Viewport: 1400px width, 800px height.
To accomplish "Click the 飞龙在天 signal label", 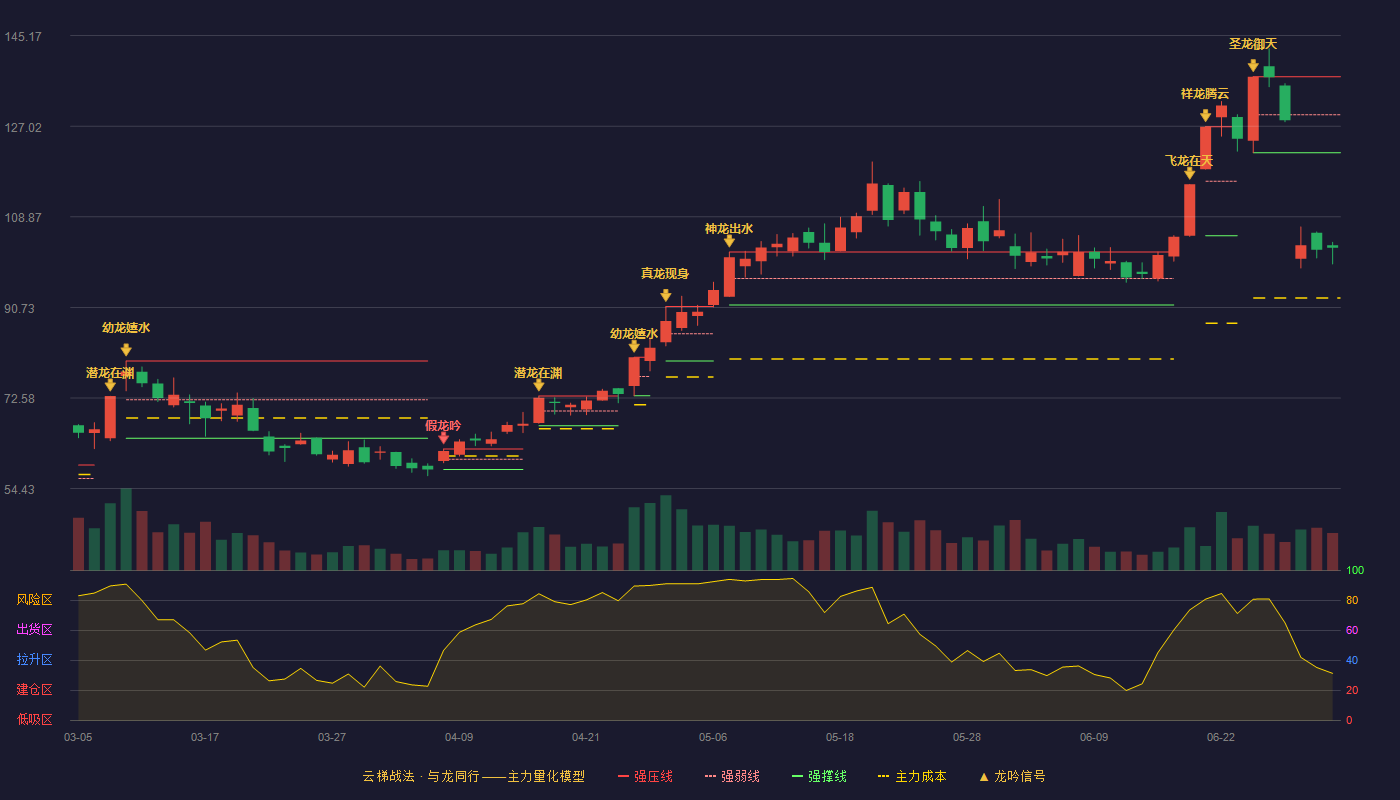I will 1189,161.
